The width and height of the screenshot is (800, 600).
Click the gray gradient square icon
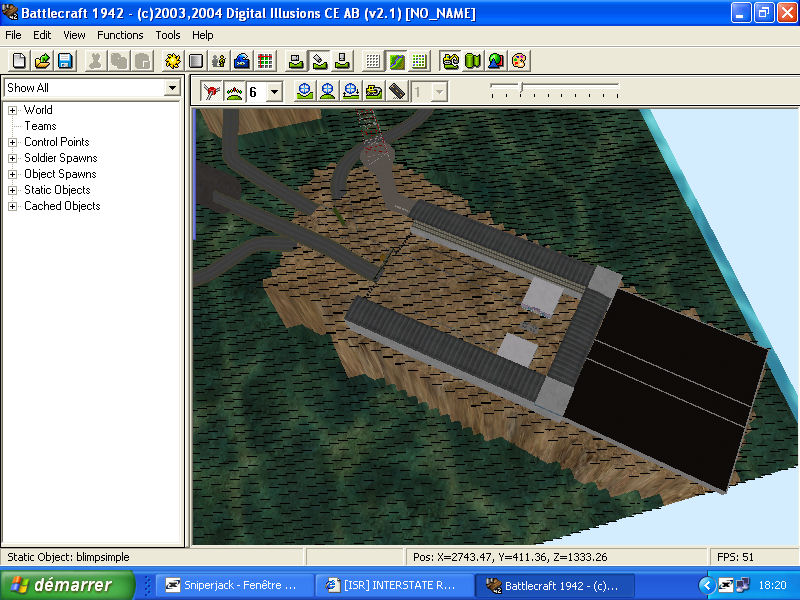(195, 61)
